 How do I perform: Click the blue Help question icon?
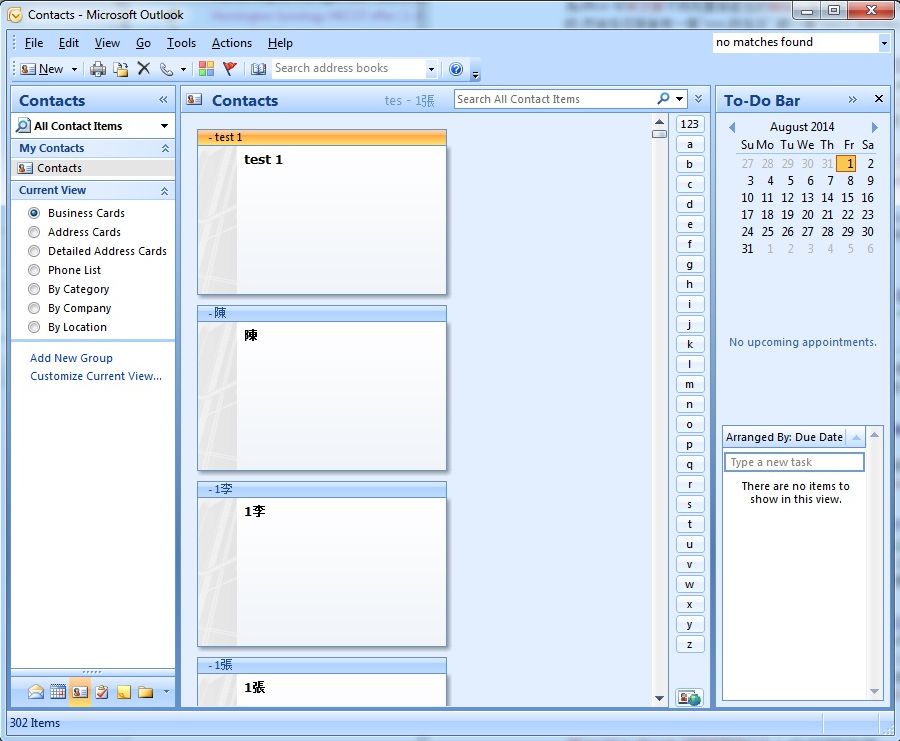[456, 69]
